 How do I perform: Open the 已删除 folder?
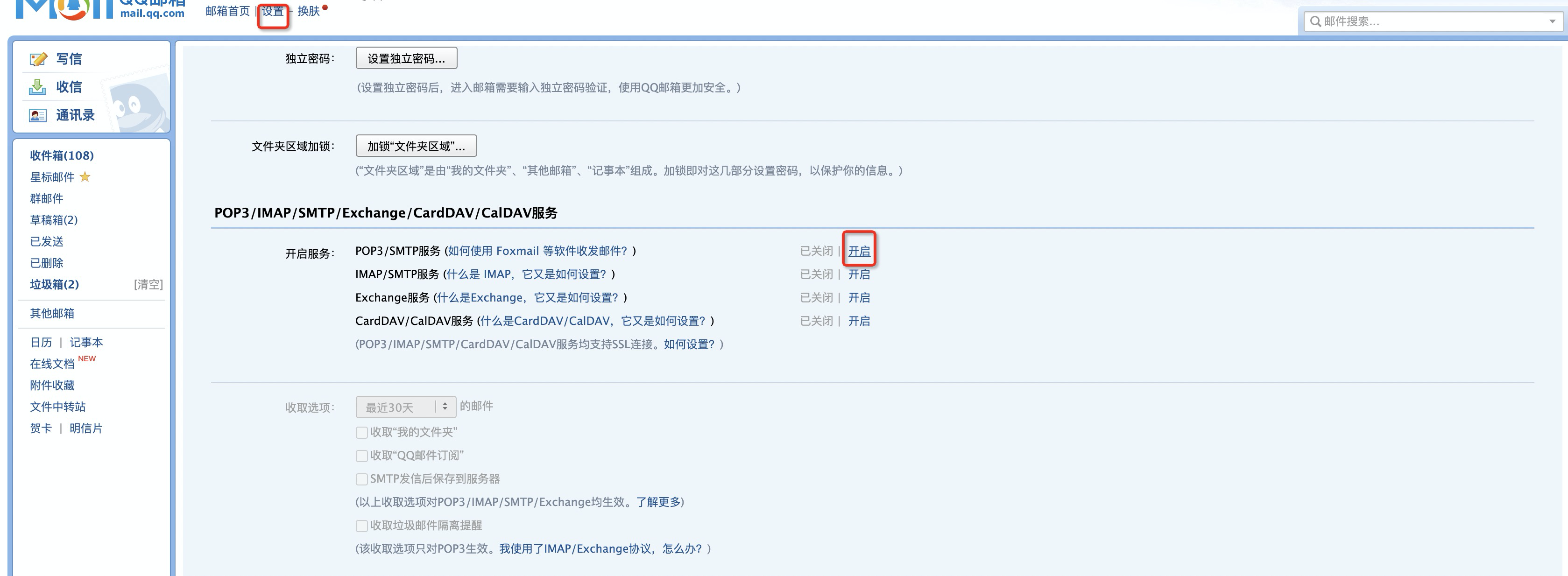47,263
